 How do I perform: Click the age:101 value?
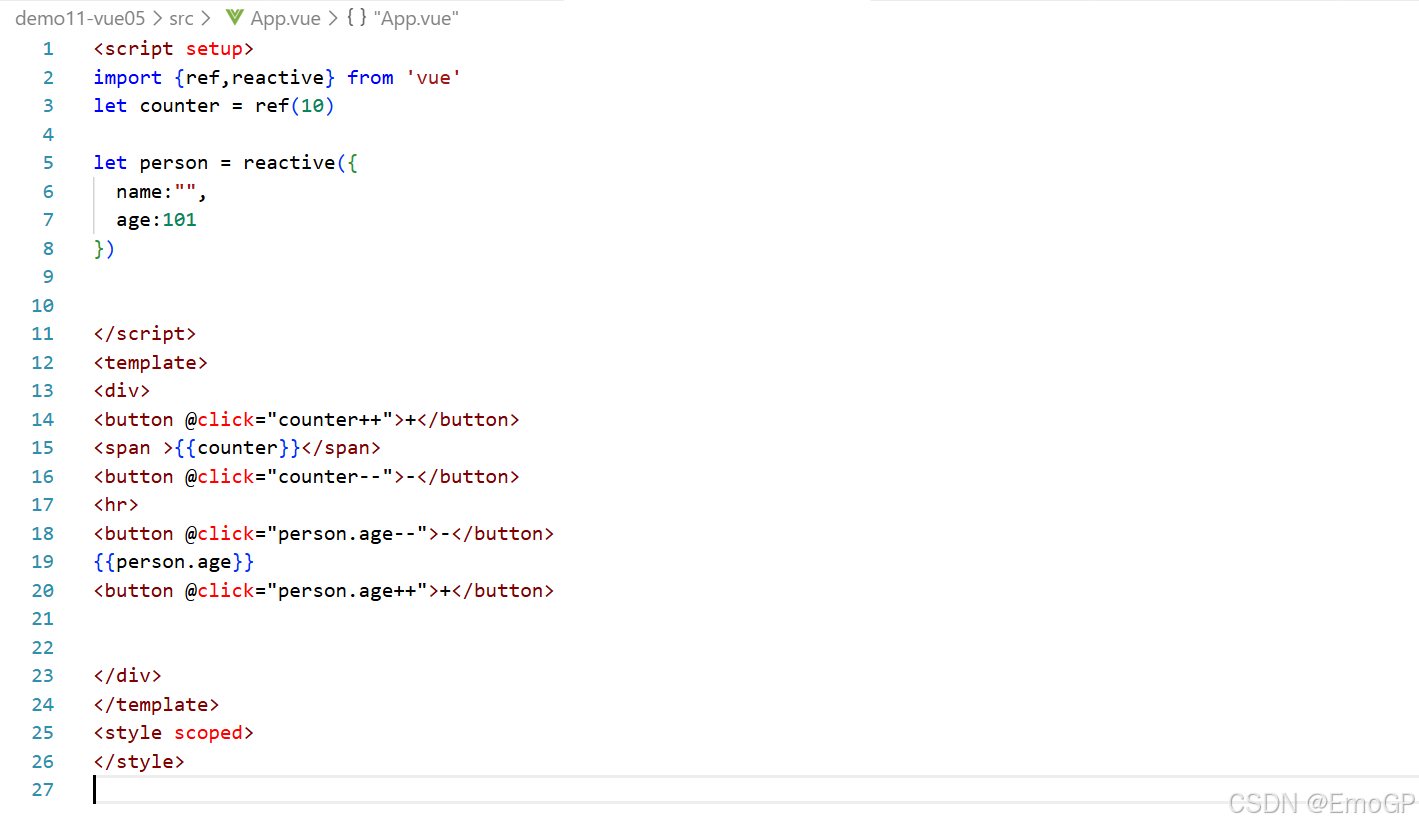point(157,220)
